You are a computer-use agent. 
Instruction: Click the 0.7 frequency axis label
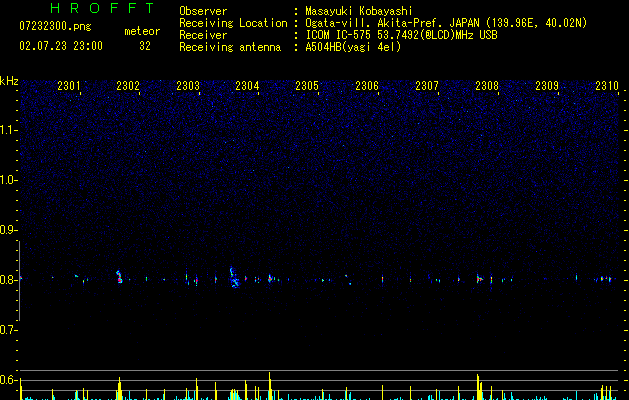pos(8,330)
